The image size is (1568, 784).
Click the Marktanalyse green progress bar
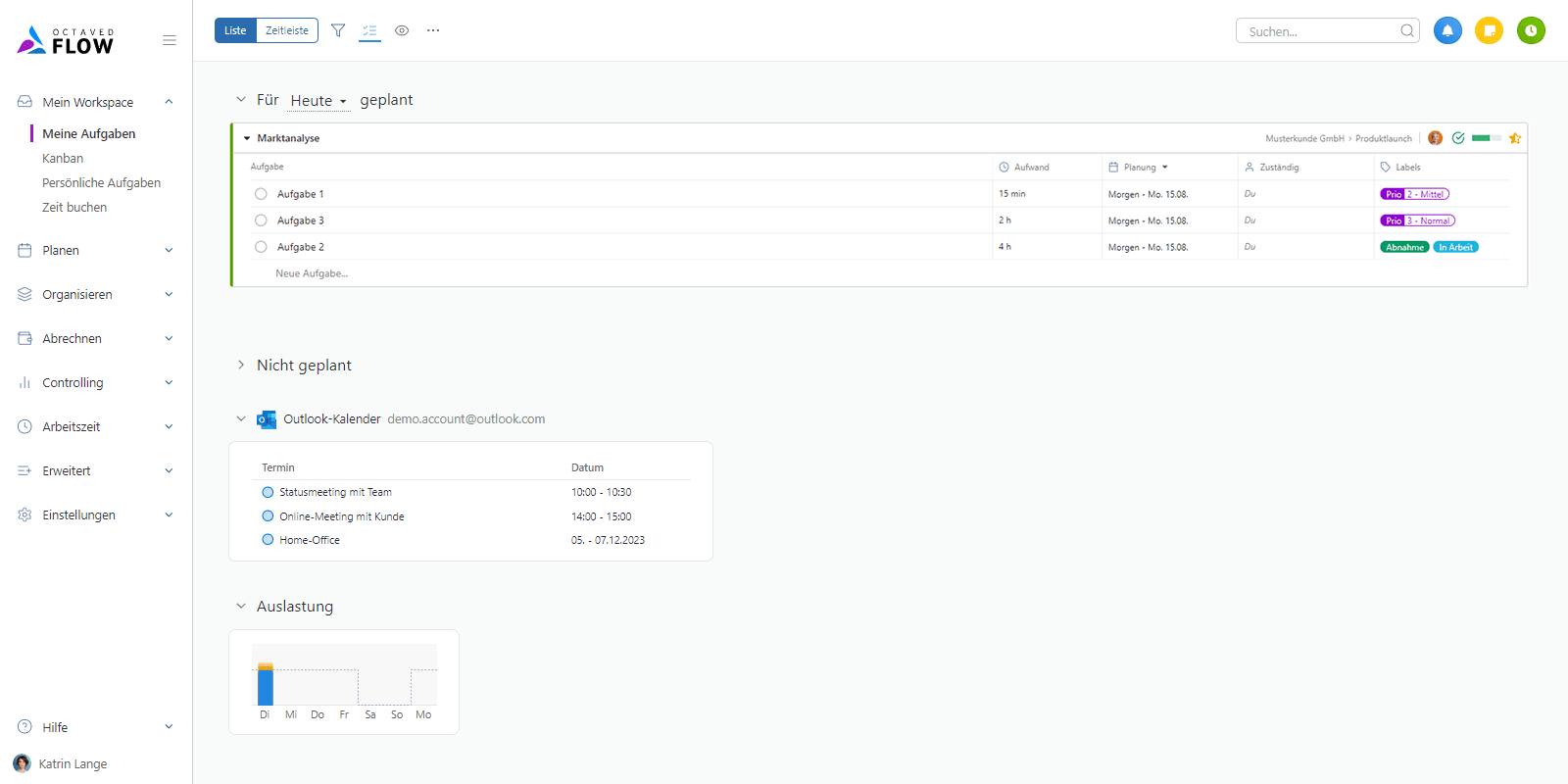(1486, 138)
